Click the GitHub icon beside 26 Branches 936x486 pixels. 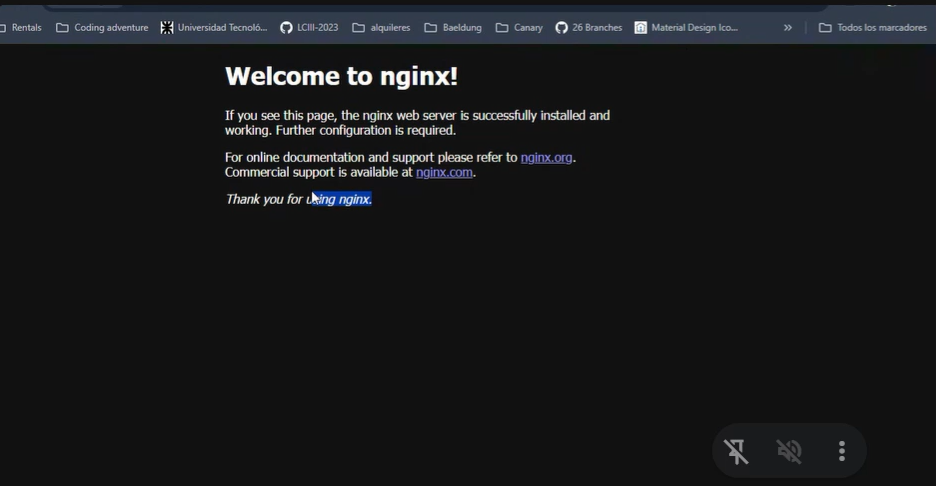point(562,27)
